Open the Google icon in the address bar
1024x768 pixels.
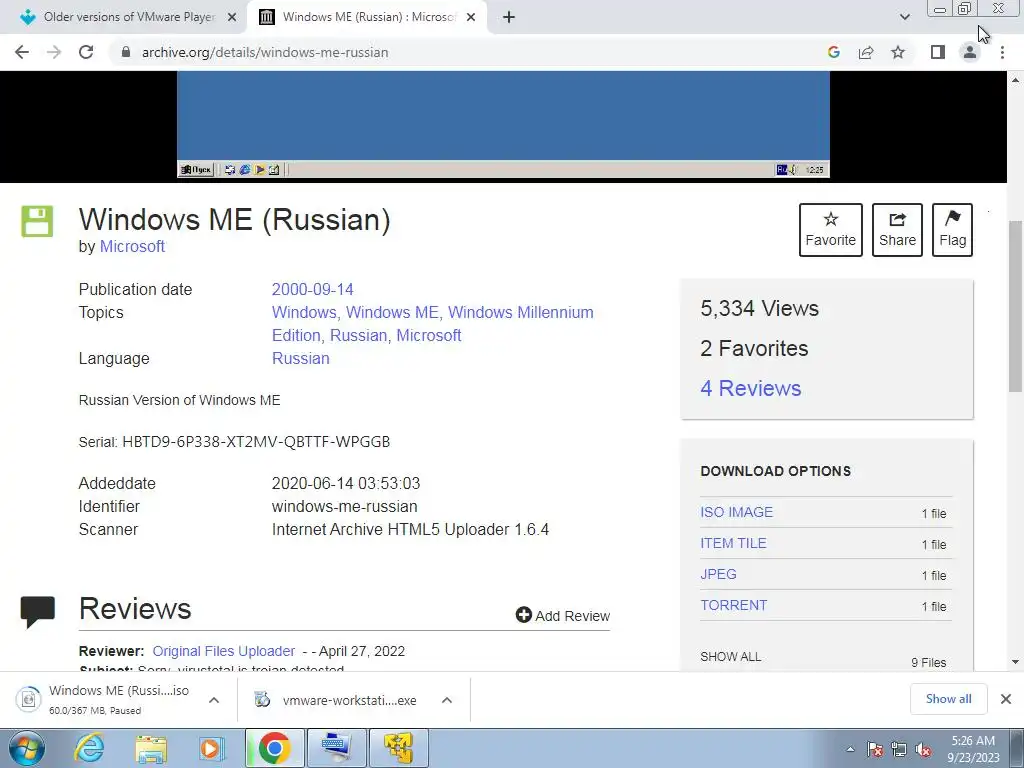[x=833, y=52]
